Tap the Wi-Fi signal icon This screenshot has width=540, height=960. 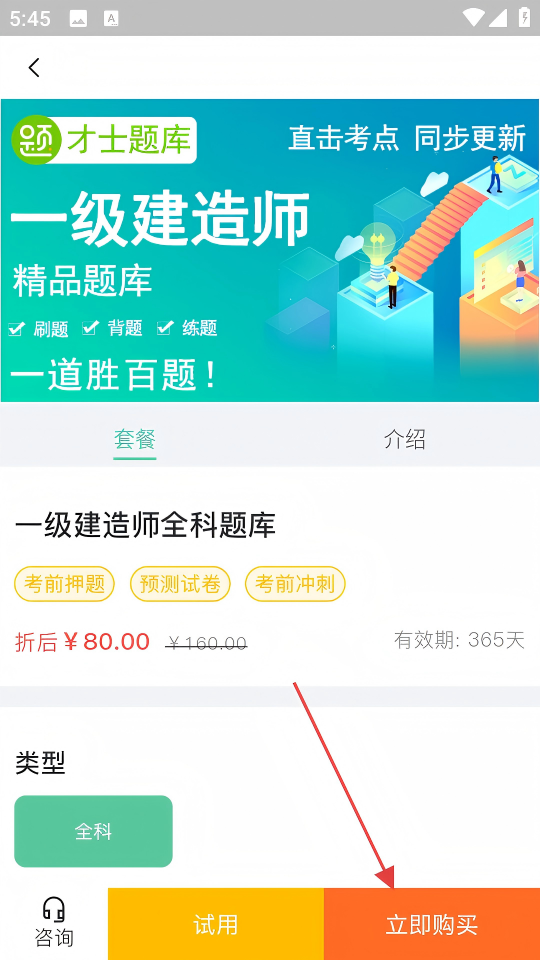point(473,18)
